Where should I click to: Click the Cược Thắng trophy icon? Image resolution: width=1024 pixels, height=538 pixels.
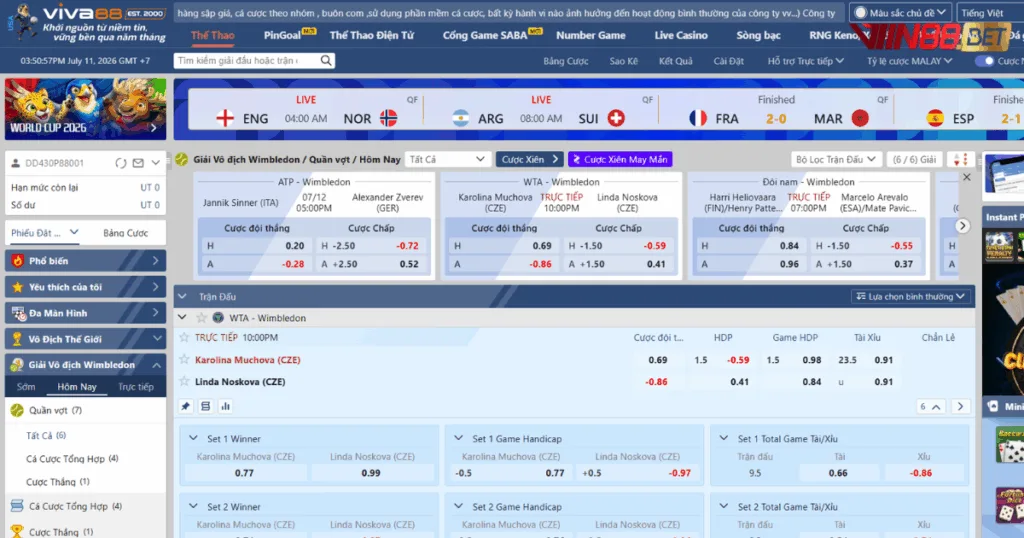pyautogui.click(x=17, y=531)
